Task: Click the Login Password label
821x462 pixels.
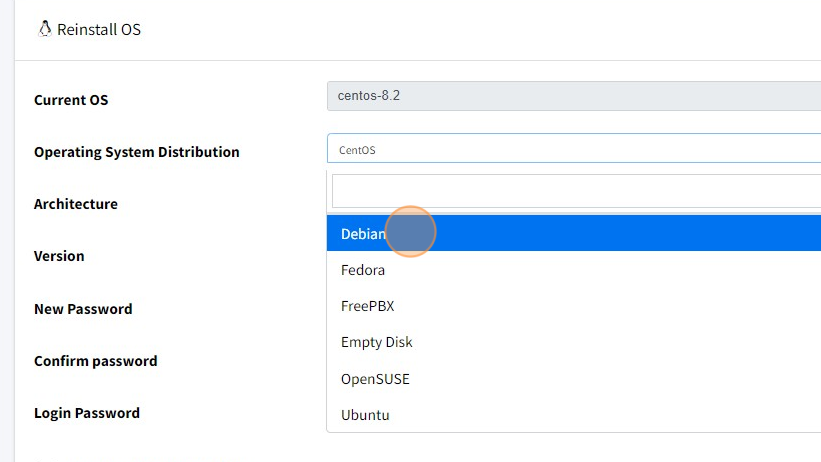Action: coord(87,413)
